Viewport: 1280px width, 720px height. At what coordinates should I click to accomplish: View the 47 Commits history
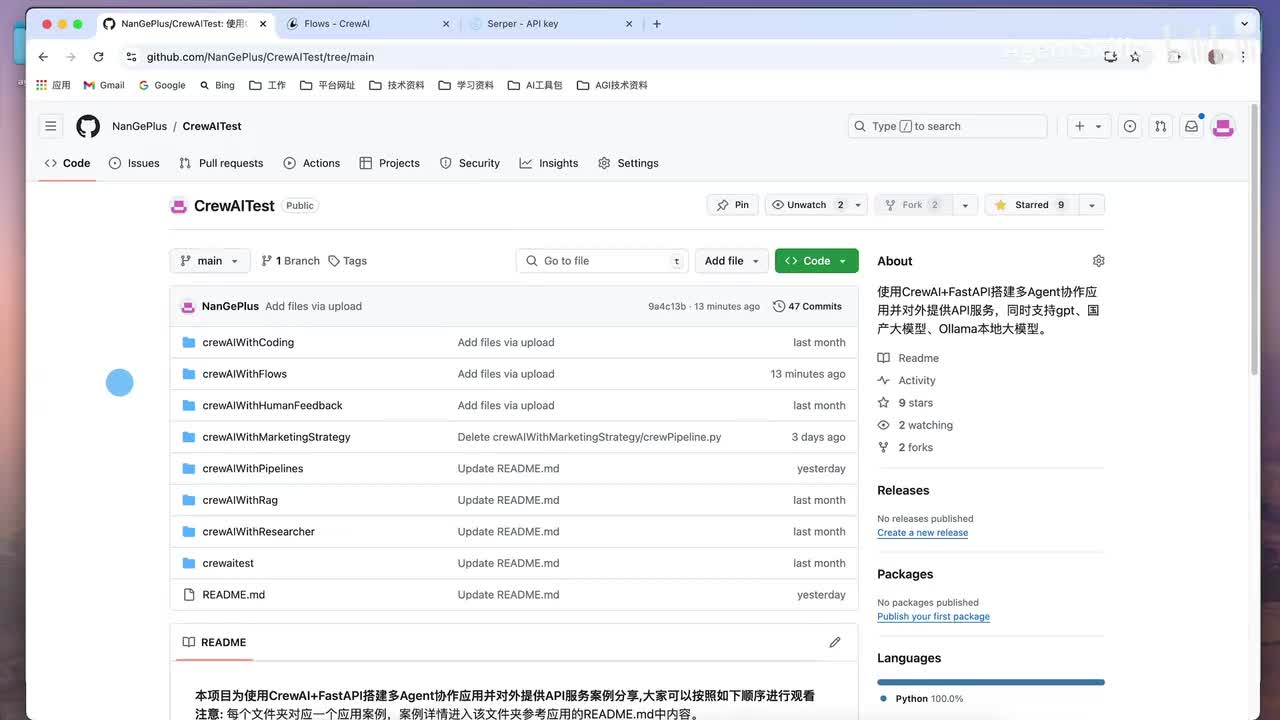(808, 306)
